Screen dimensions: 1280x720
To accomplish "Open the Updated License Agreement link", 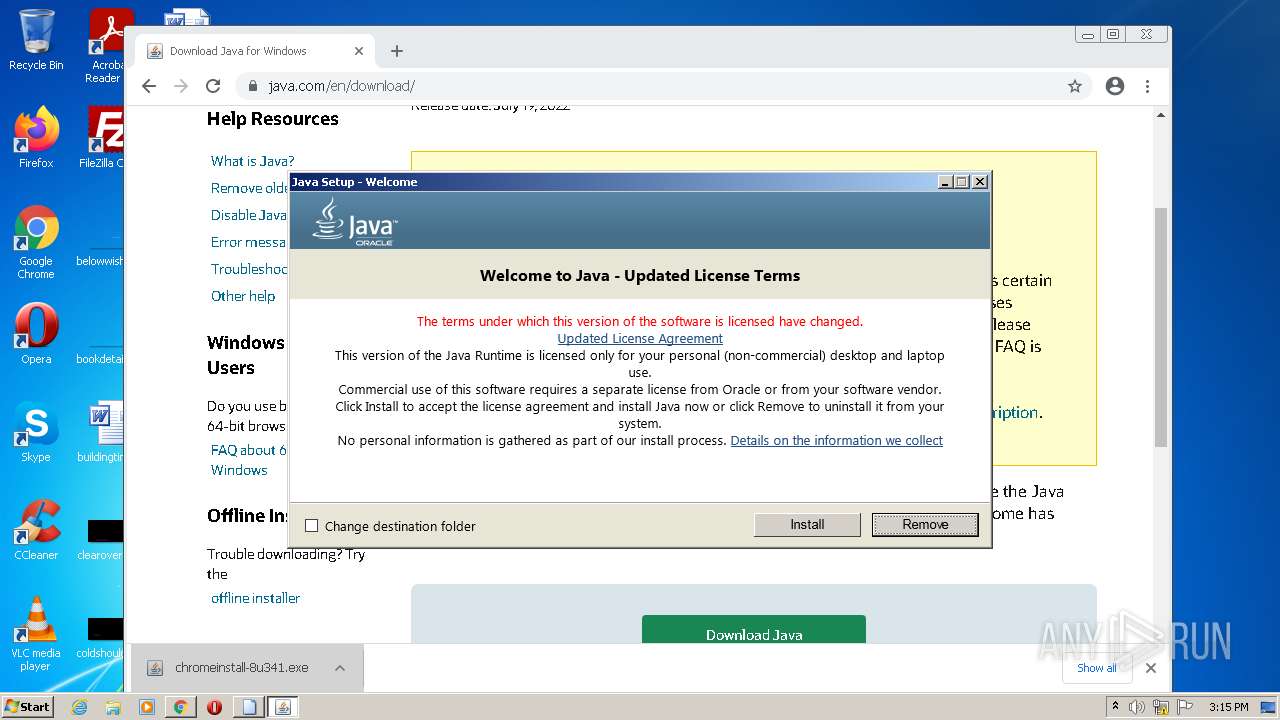I will click(x=640, y=338).
